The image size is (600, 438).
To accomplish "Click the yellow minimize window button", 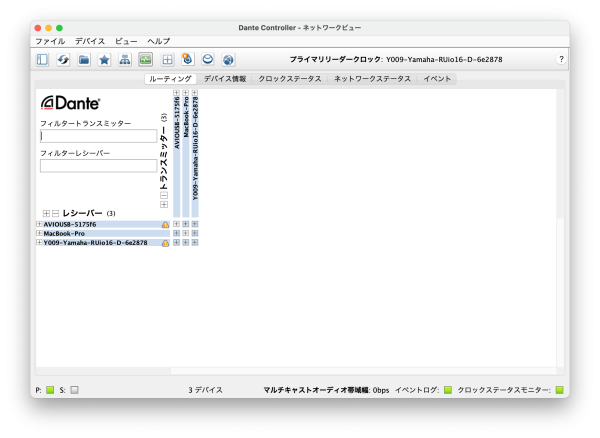I will pos(49,28).
